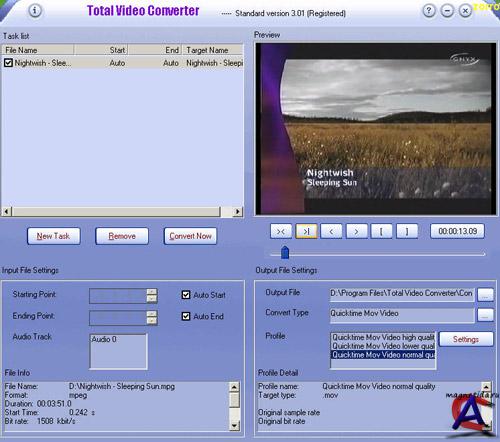This screenshot has width=500, height=442.
Task: Click the Ending Point input field
Action: coord(118,318)
